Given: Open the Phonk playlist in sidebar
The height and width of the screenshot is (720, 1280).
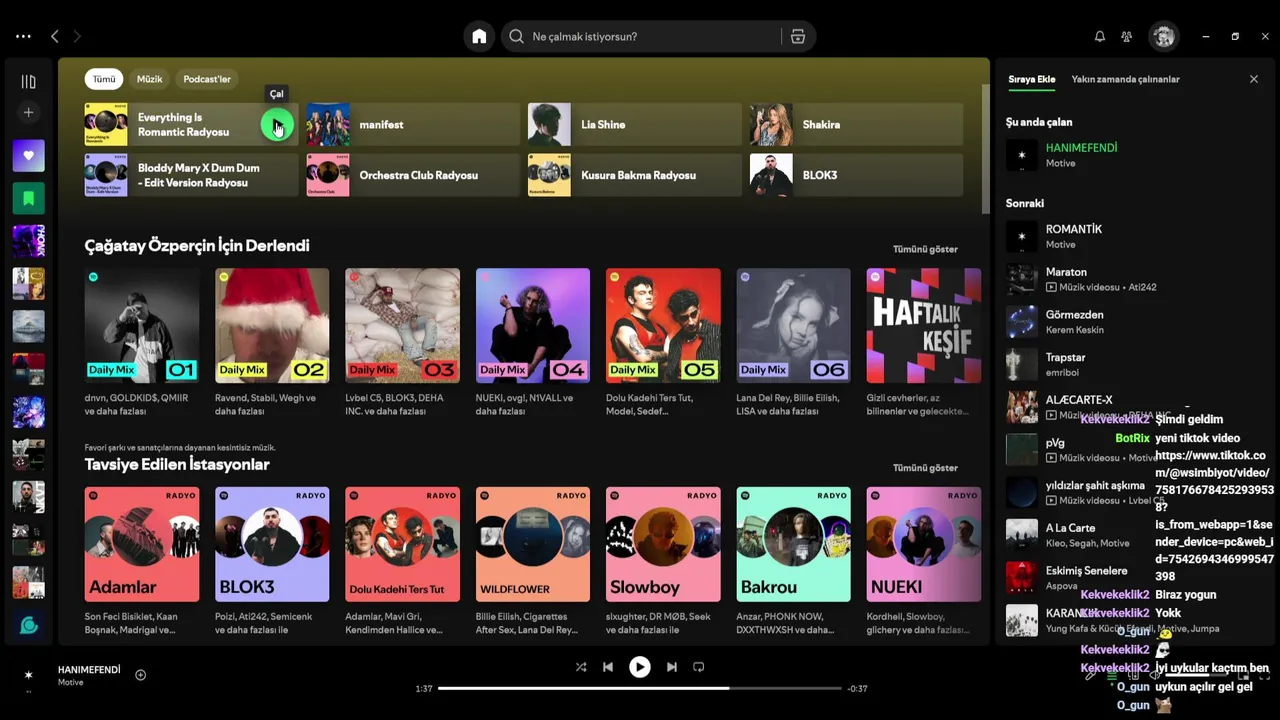Looking at the screenshot, I should pos(28,241).
